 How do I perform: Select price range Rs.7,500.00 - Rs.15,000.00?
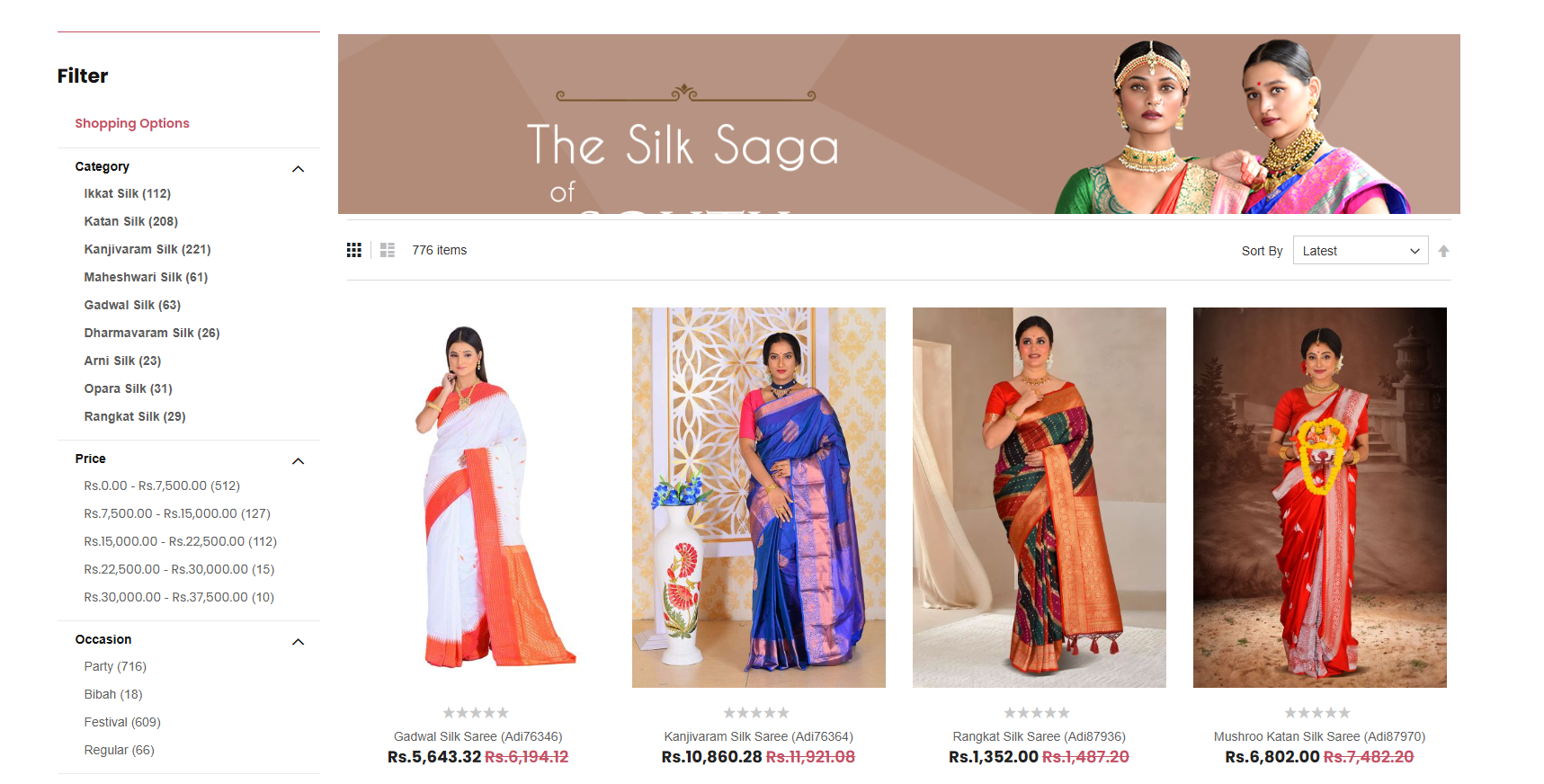click(177, 513)
